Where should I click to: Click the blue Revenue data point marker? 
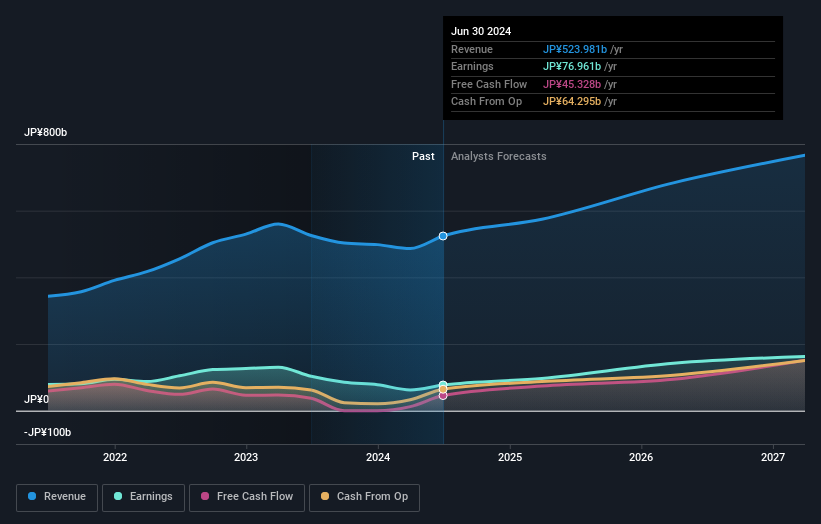tap(443, 236)
